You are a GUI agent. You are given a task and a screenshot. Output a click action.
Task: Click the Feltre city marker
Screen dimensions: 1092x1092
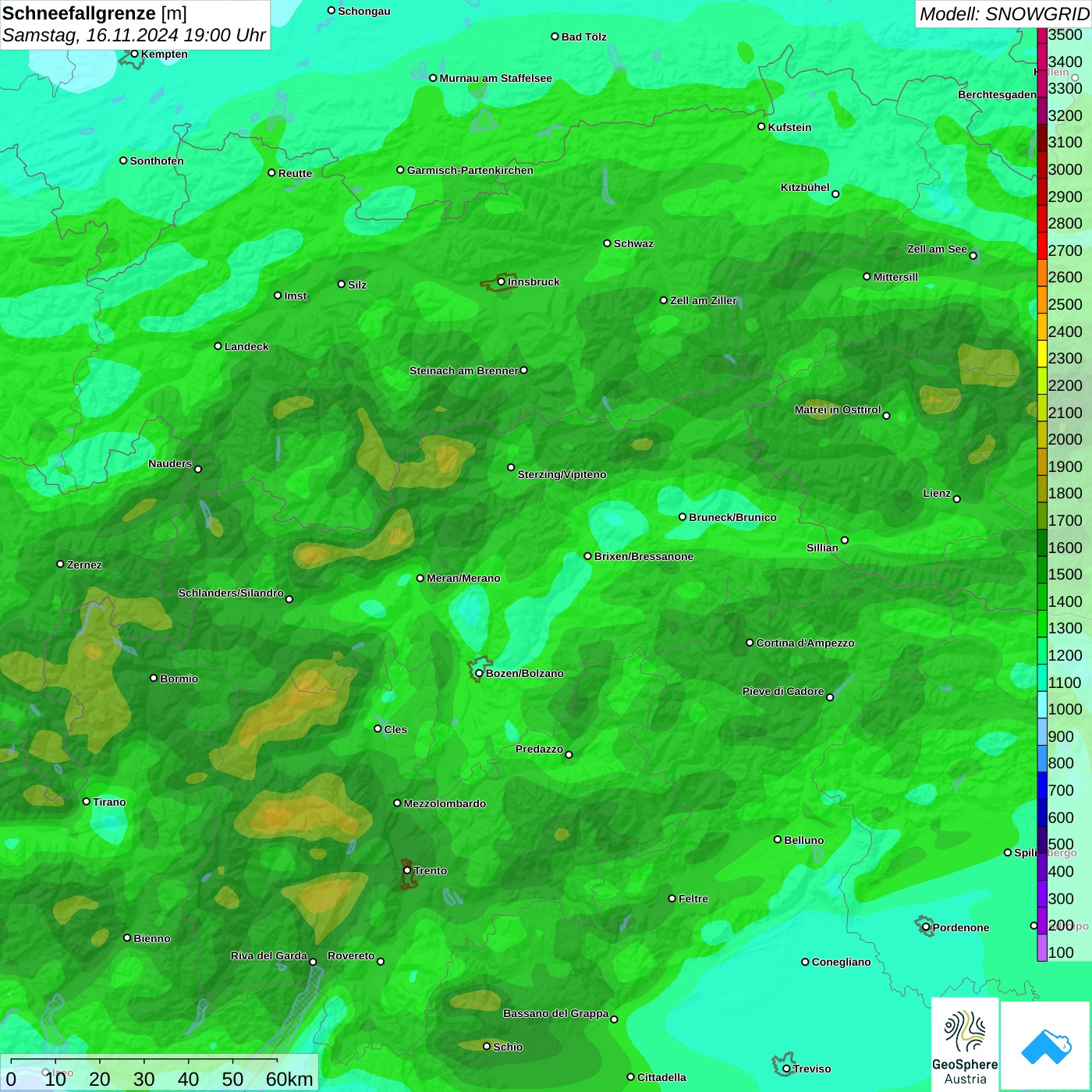click(x=672, y=898)
